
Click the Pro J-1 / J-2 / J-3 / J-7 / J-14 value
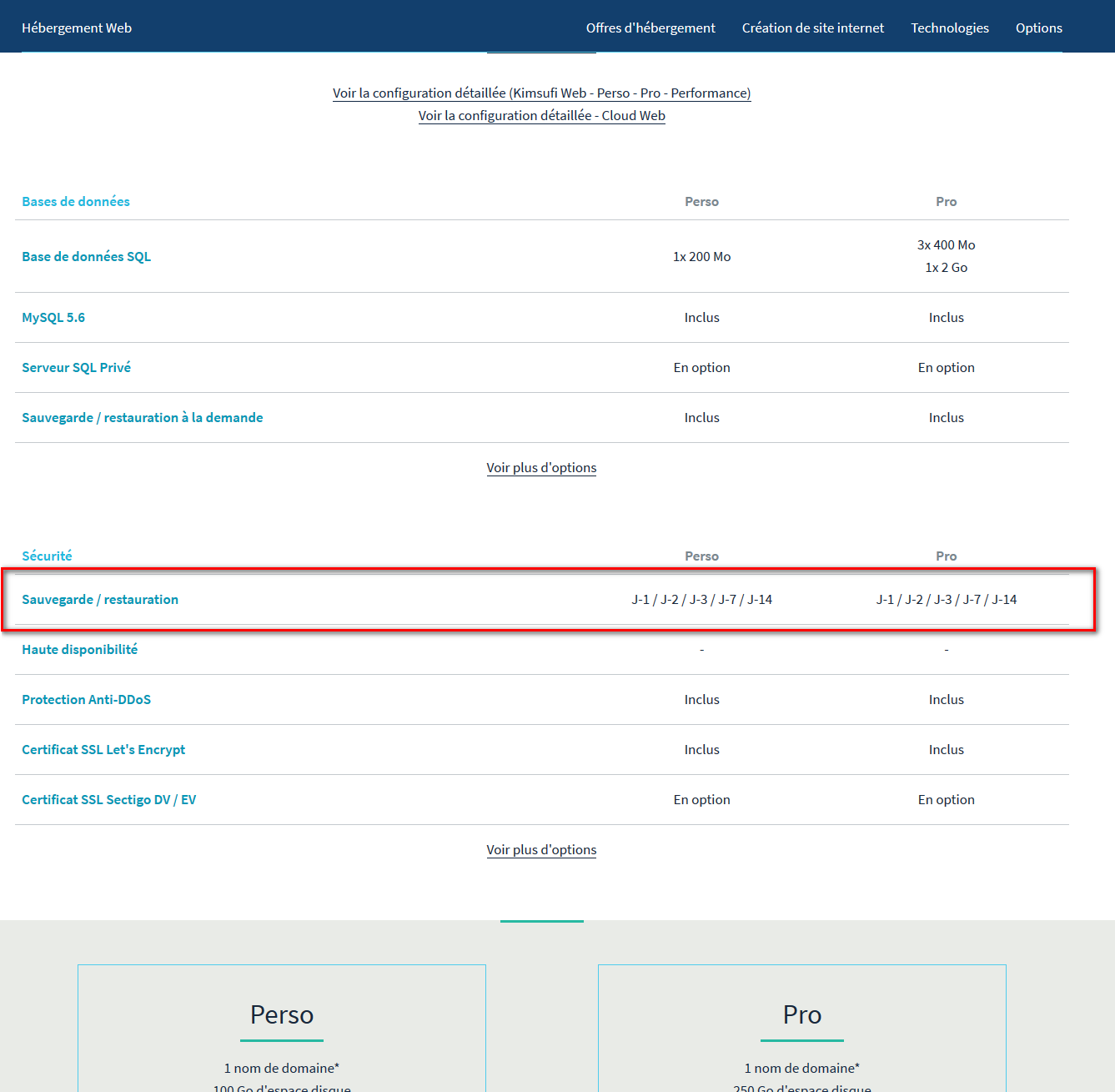[x=947, y=599]
